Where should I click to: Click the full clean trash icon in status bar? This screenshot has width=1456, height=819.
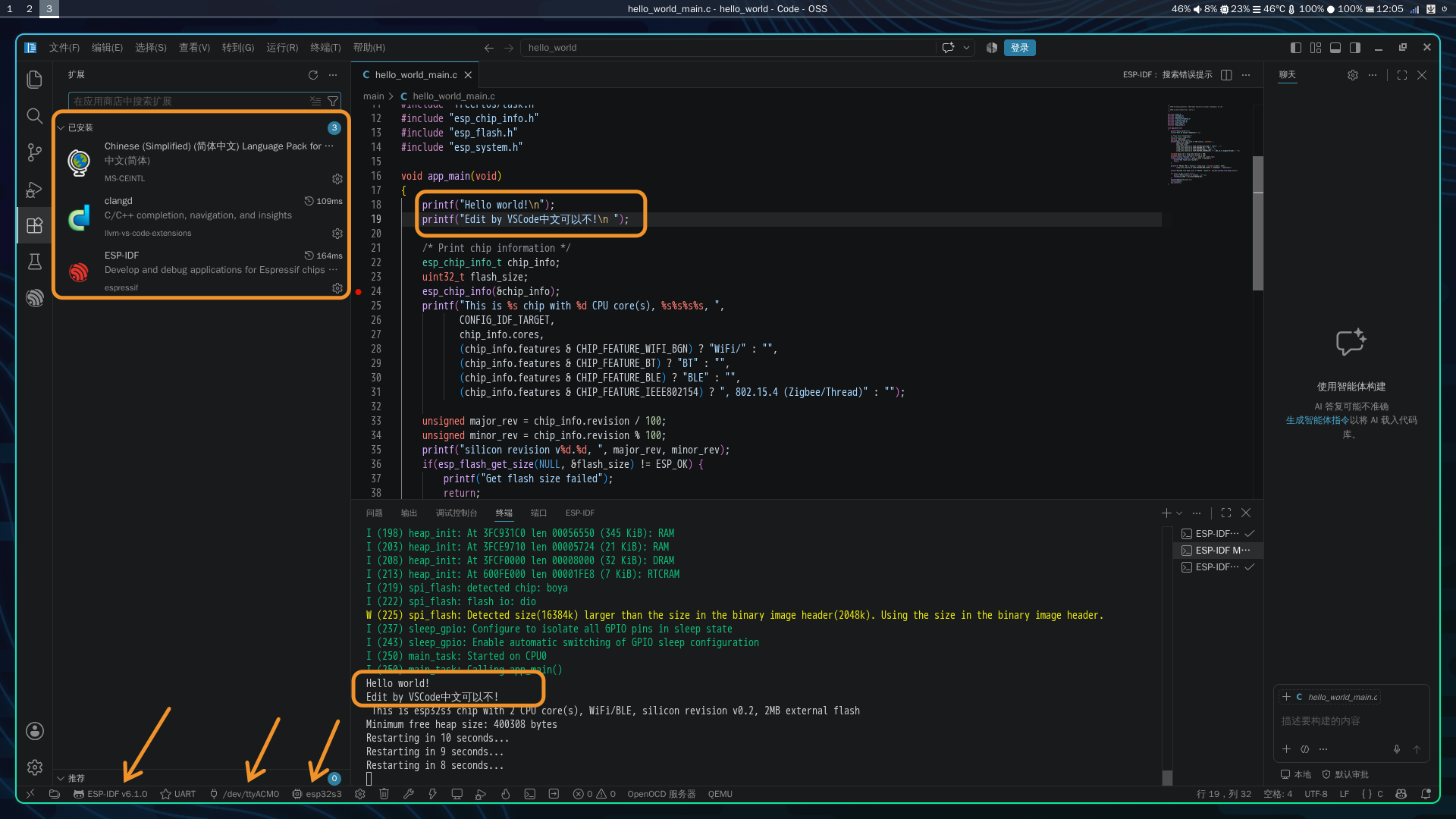[x=384, y=794]
